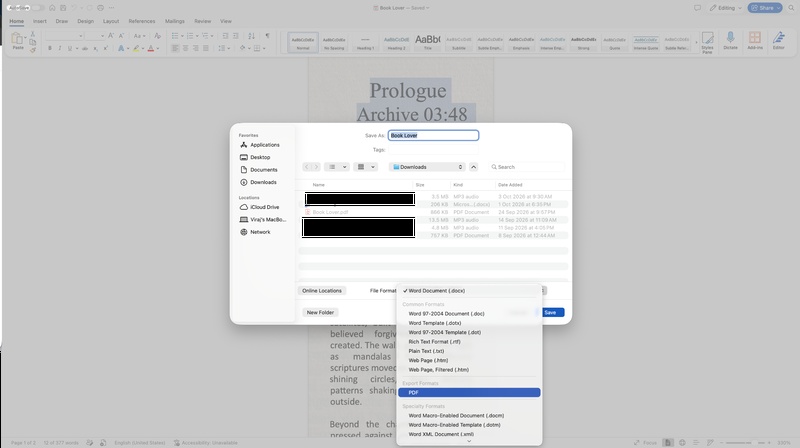
Task: Switch to the Insert ribbon tab
Action: (x=39, y=21)
